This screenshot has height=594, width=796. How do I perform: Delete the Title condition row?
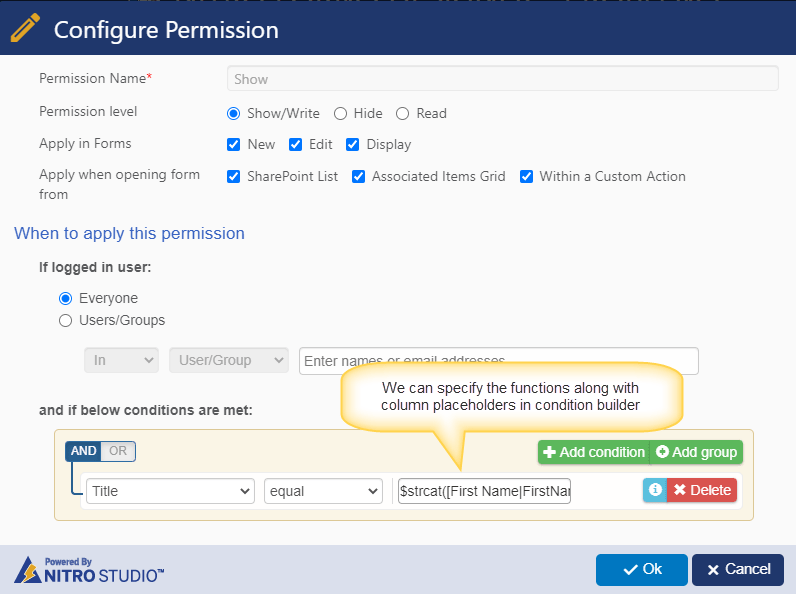coord(702,490)
